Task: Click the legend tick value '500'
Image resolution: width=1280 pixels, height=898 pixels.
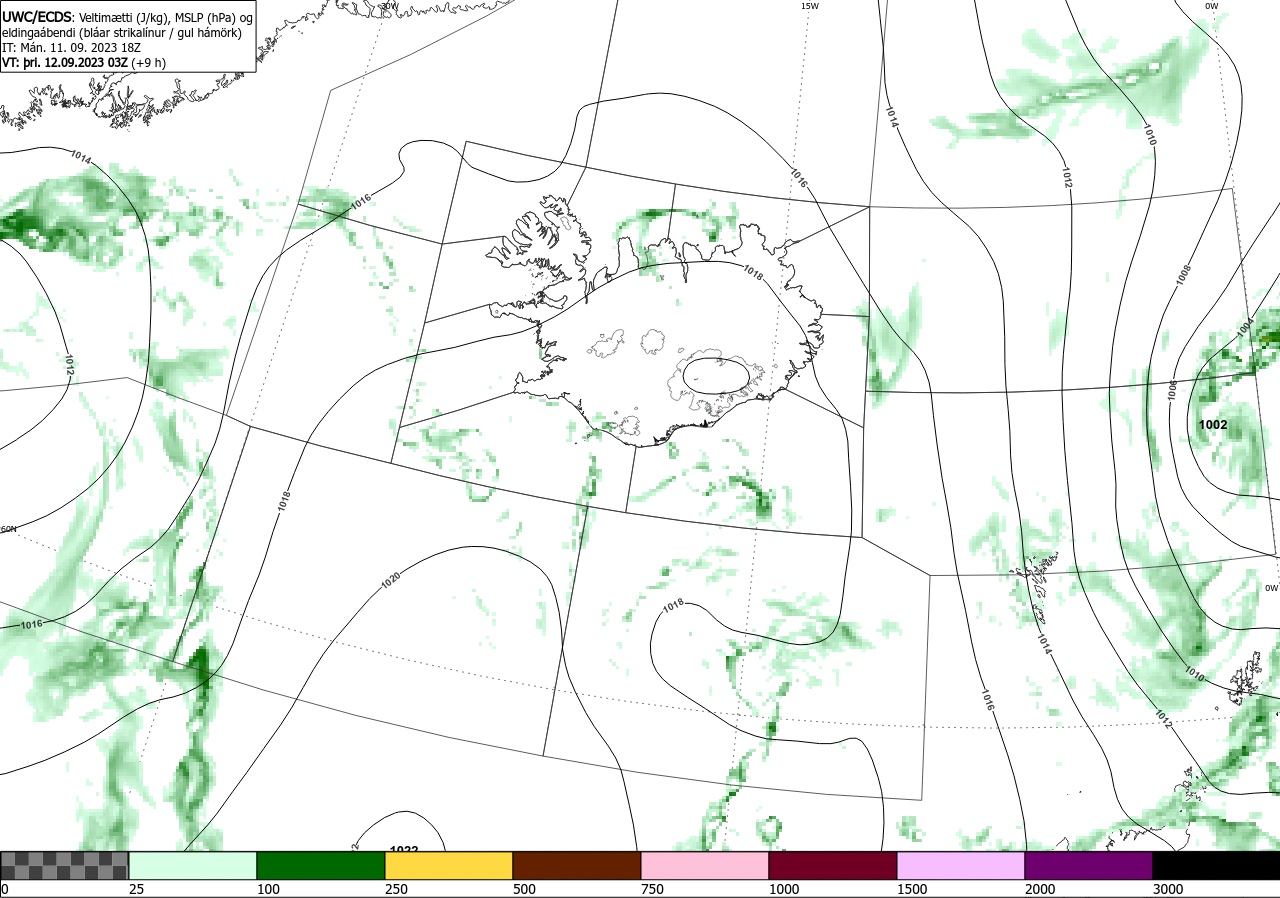Action: pyautogui.click(x=523, y=889)
